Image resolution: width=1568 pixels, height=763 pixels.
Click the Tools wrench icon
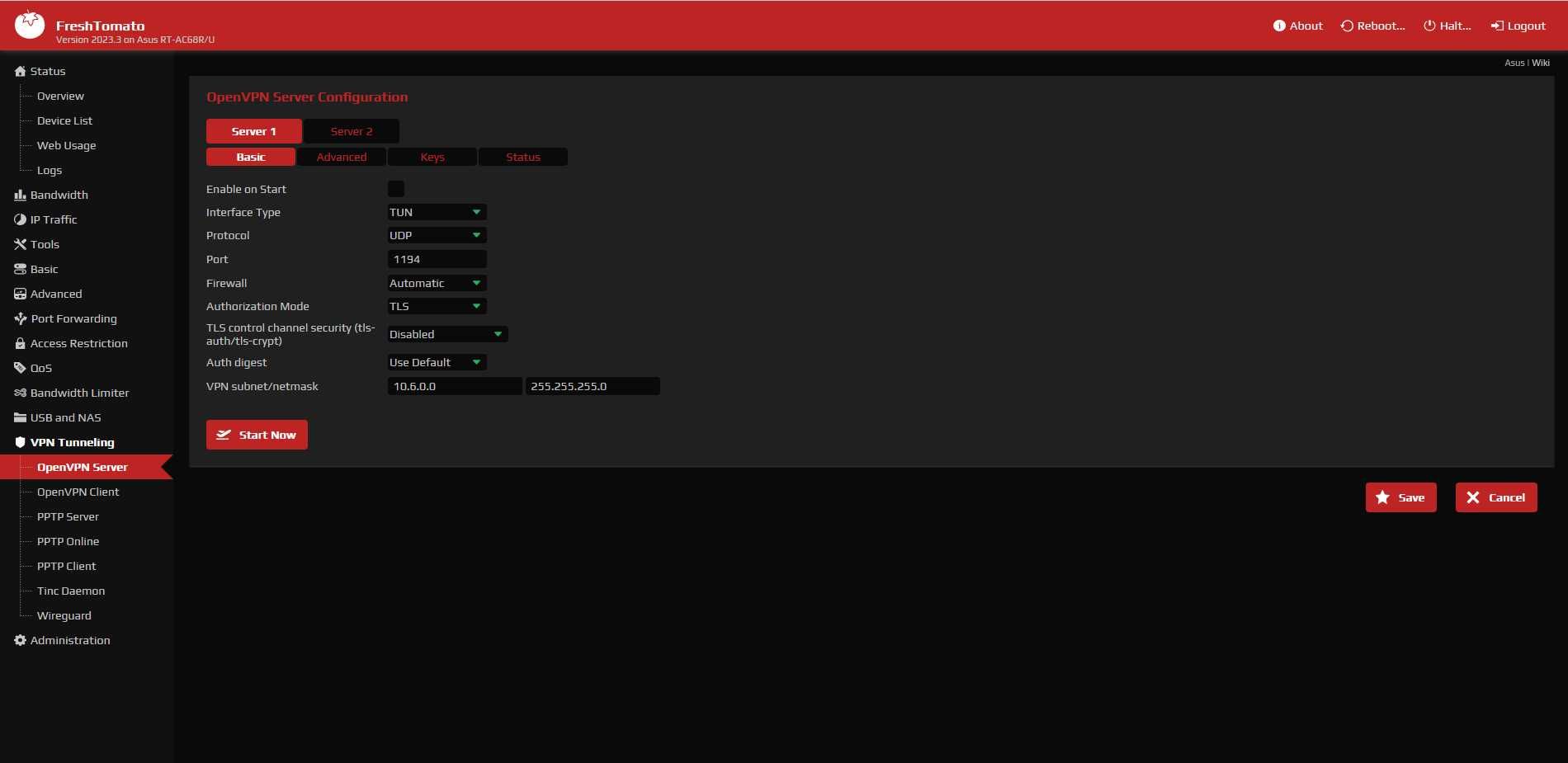coord(20,244)
